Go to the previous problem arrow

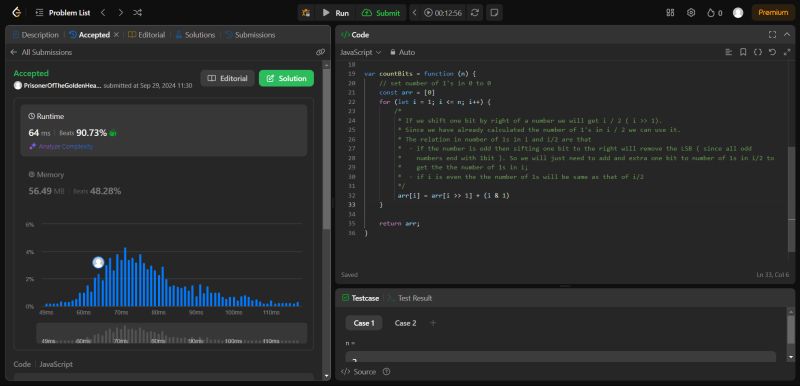[103, 13]
